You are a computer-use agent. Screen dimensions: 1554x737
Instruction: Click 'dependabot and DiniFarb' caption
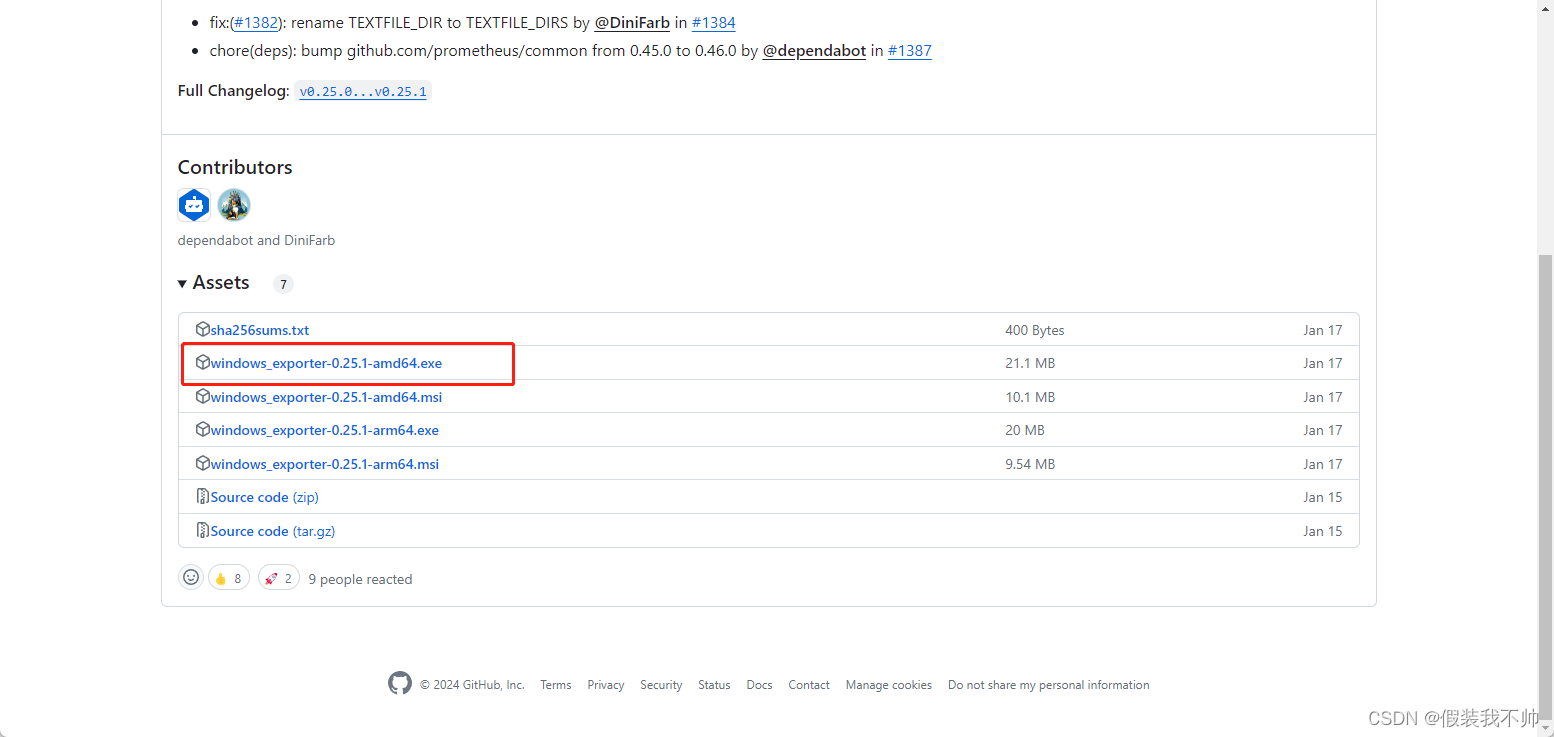(x=256, y=240)
